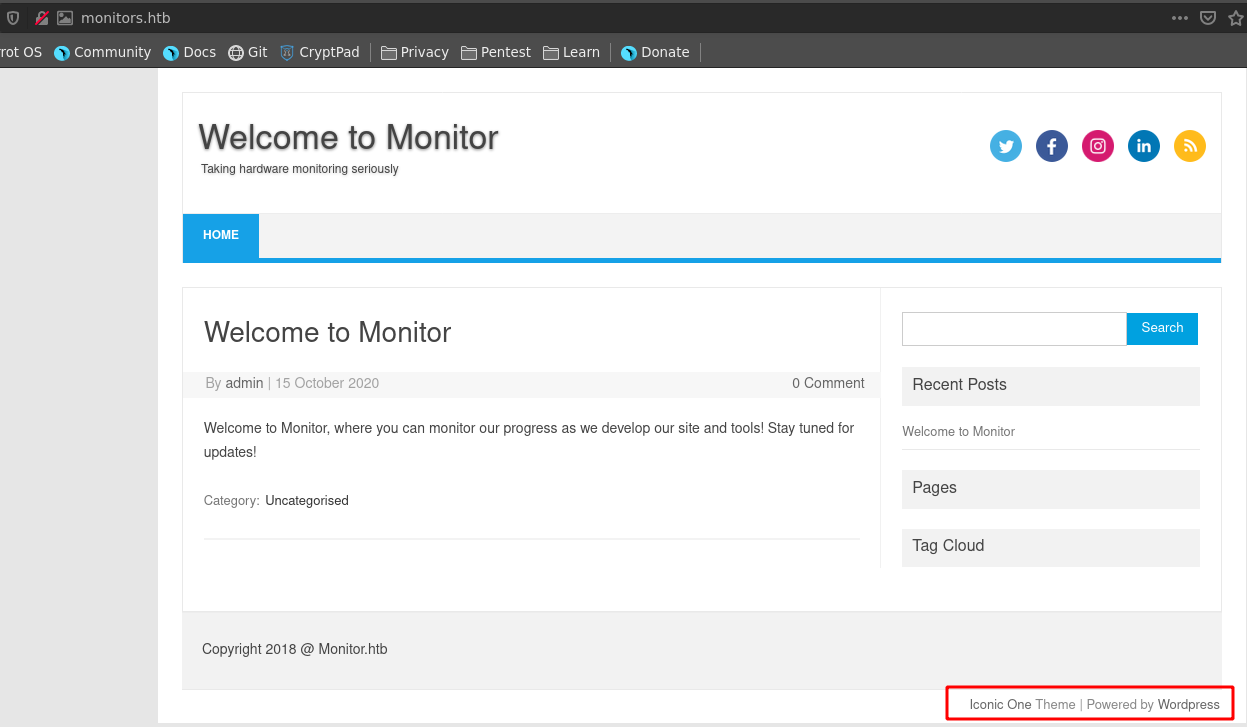Open the CryptPad bookmark
The width and height of the screenshot is (1247, 727).
coord(319,52)
